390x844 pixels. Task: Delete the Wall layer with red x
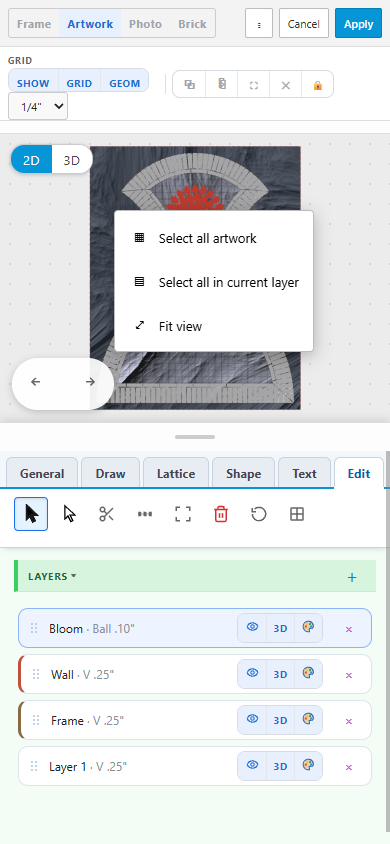[x=349, y=675]
